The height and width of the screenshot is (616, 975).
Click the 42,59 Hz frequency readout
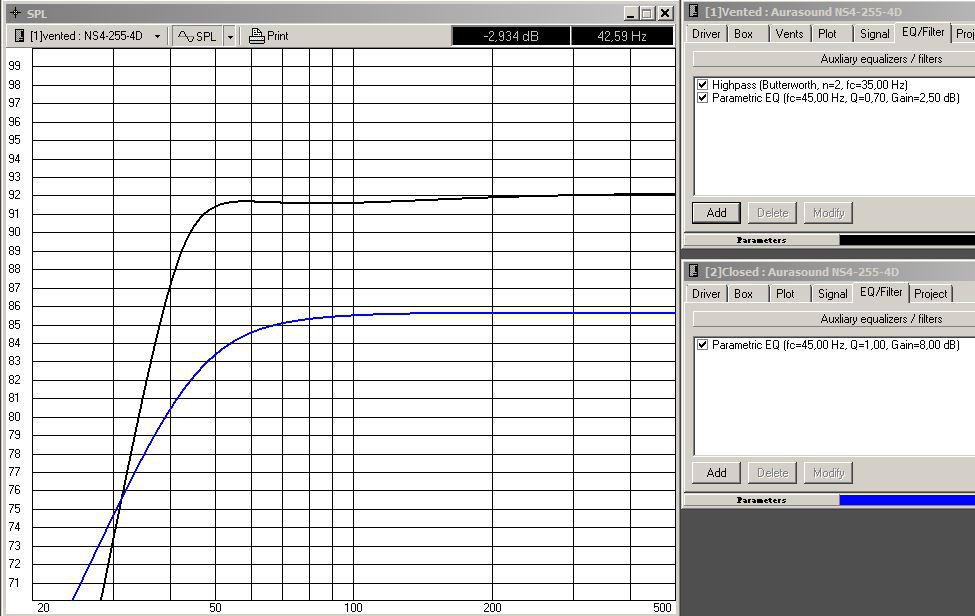coord(621,36)
